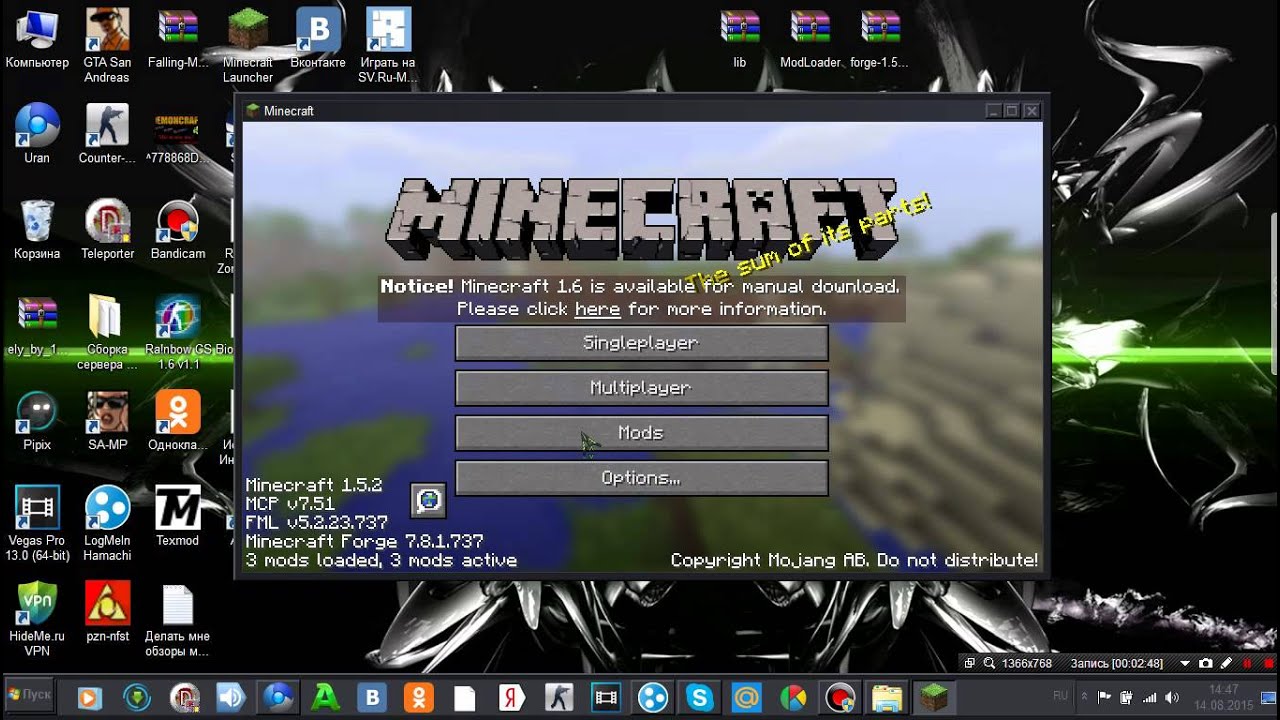Open the Singleplayer menu in Minecraft

[x=641, y=343]
